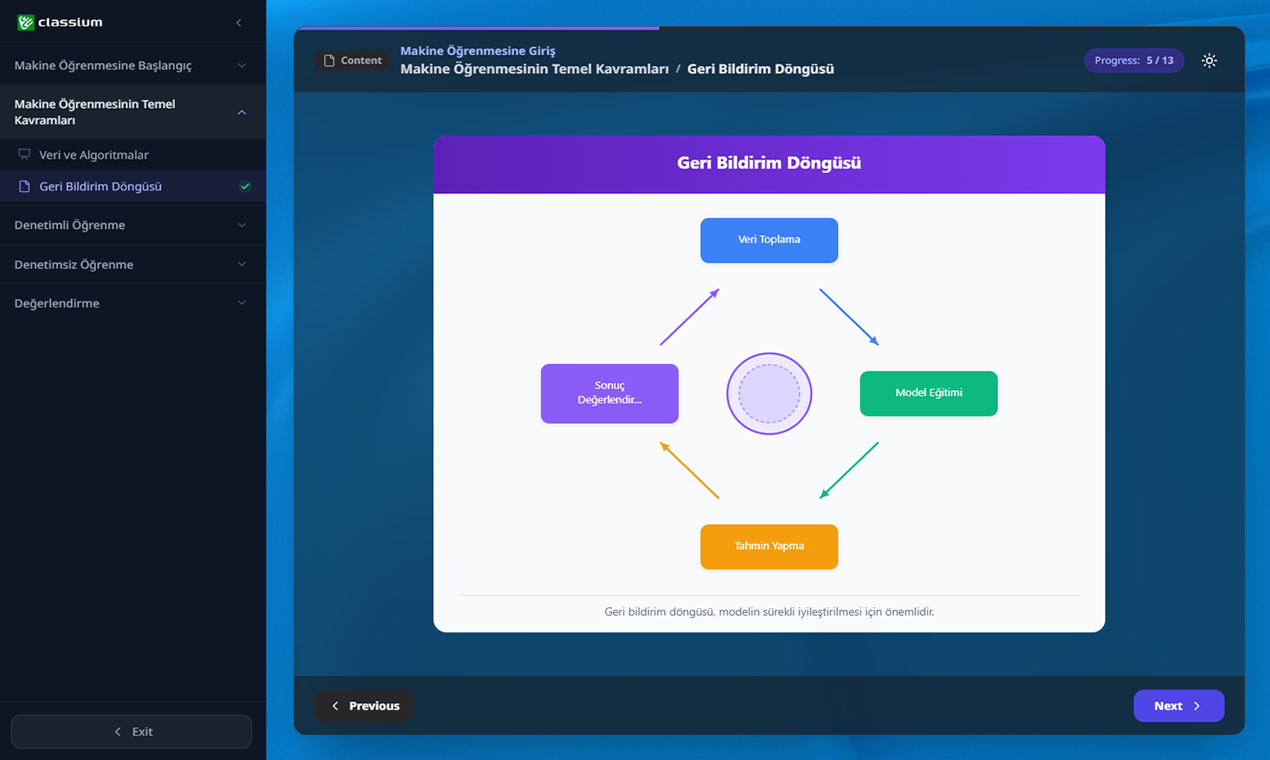1270x760 pixels.
Task: Expand the Makine Öğrenmesine Başlangıç section
Action: pyautogui.click(x=133, y=65)
